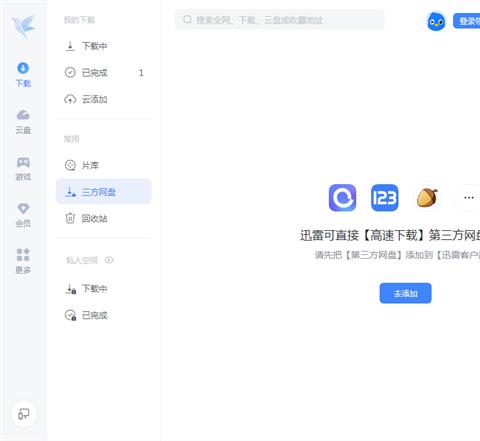Click the blue 登录 login button
This screenshot has width=480, height=441.
pos(467,21)
